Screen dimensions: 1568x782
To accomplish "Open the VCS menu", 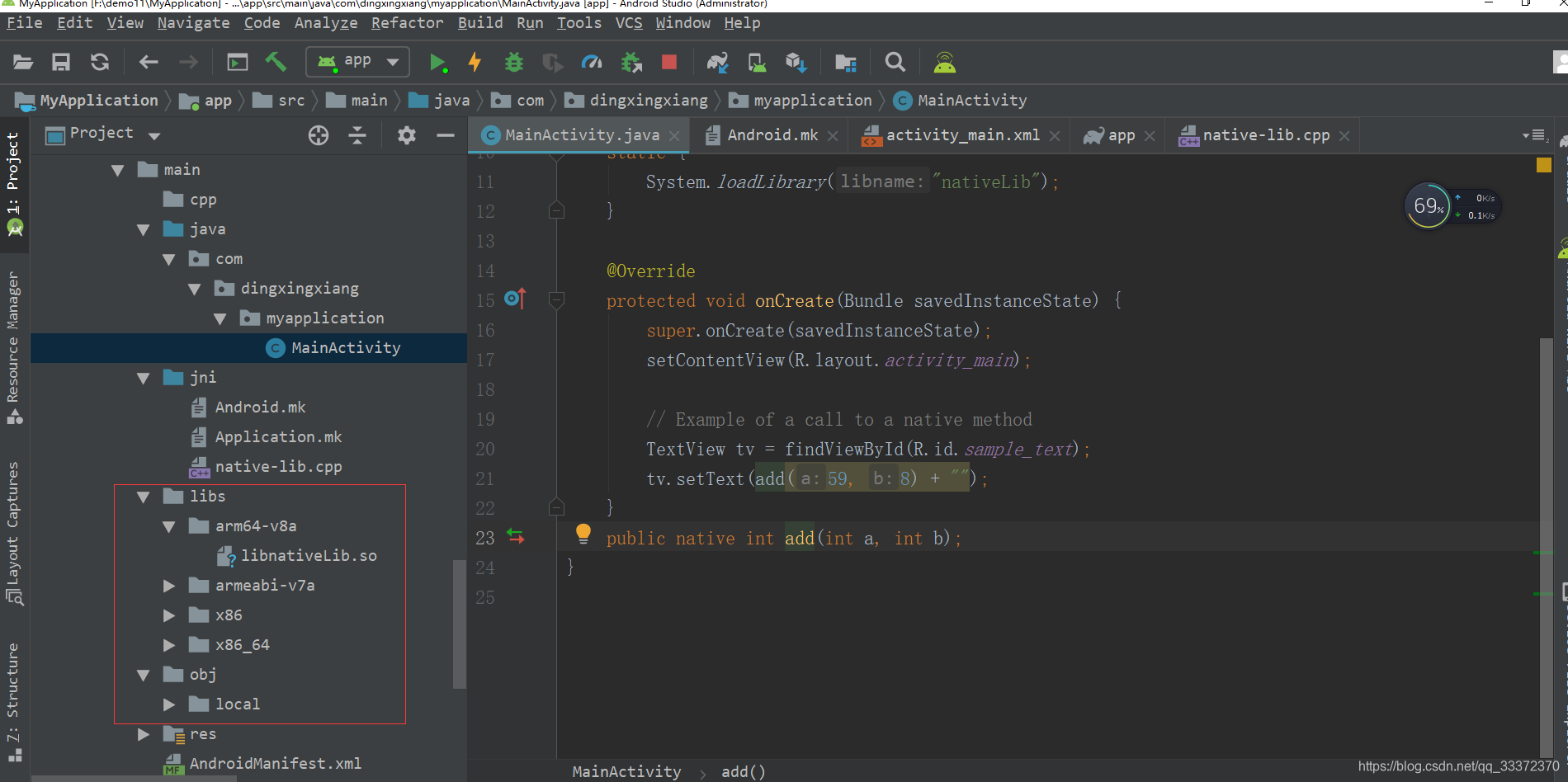I will (x=629, y=23).
